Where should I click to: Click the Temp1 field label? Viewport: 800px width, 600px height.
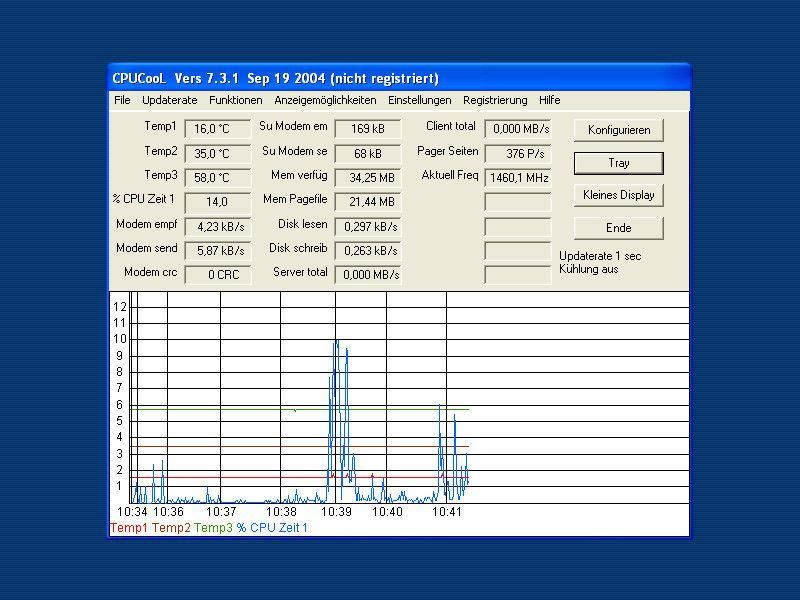160,126
